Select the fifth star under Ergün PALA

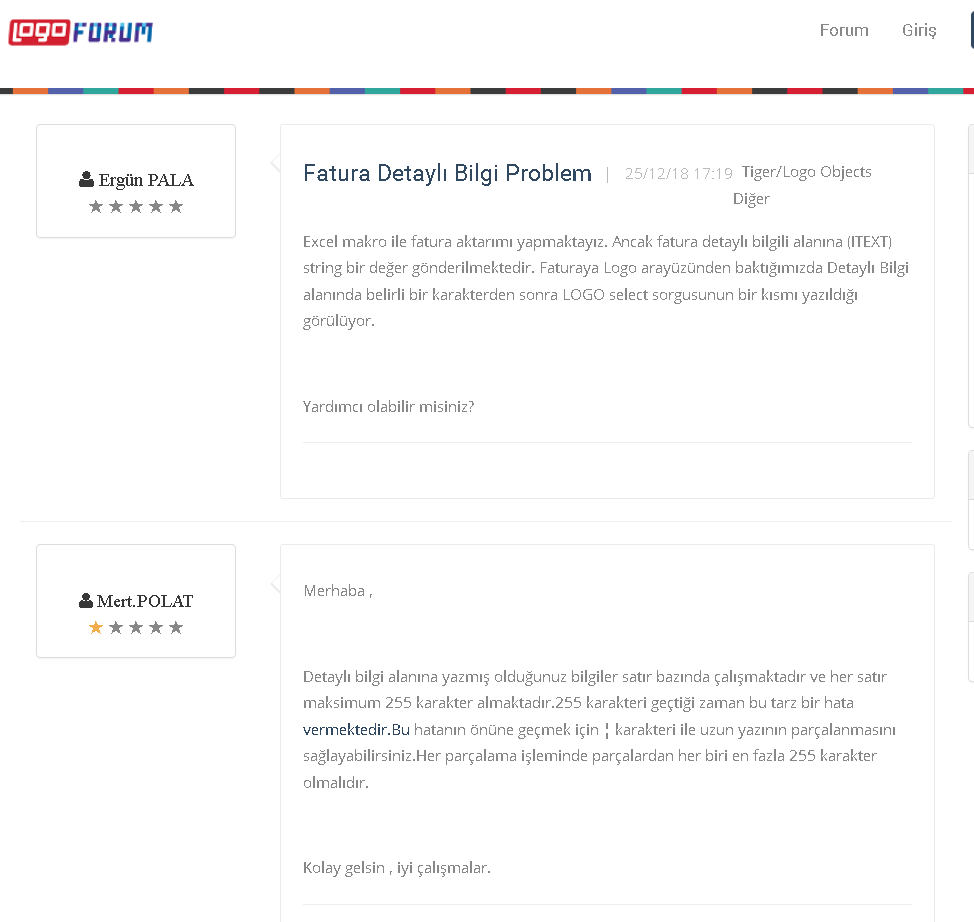pos(176,207)
